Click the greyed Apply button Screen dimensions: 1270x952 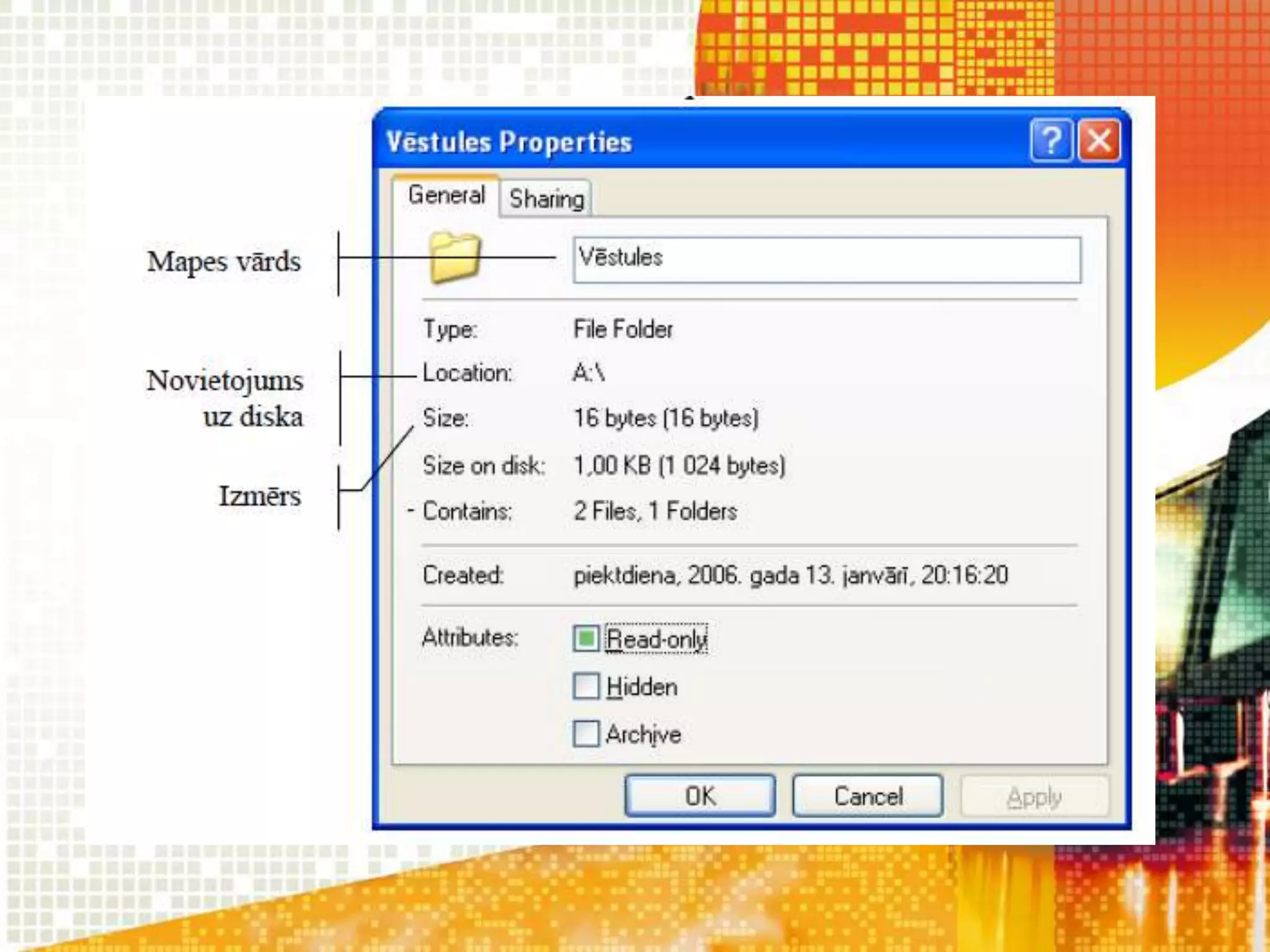click(1034, 796)
